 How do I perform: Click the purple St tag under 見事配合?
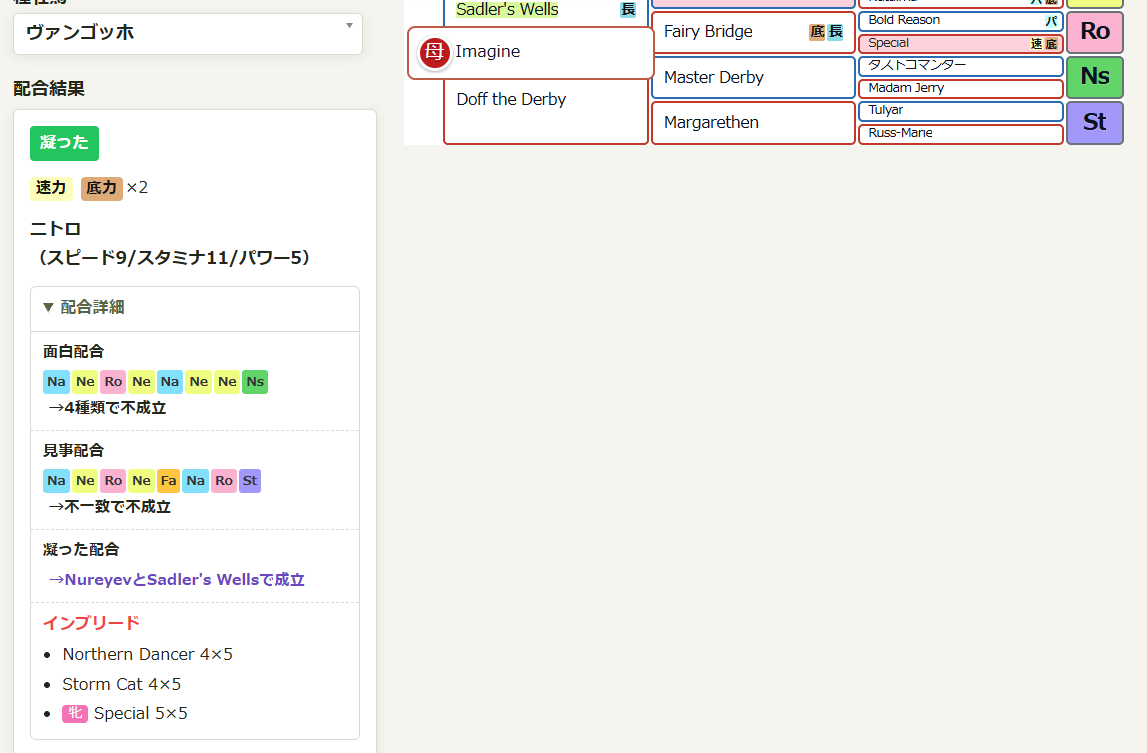[250, 481]
